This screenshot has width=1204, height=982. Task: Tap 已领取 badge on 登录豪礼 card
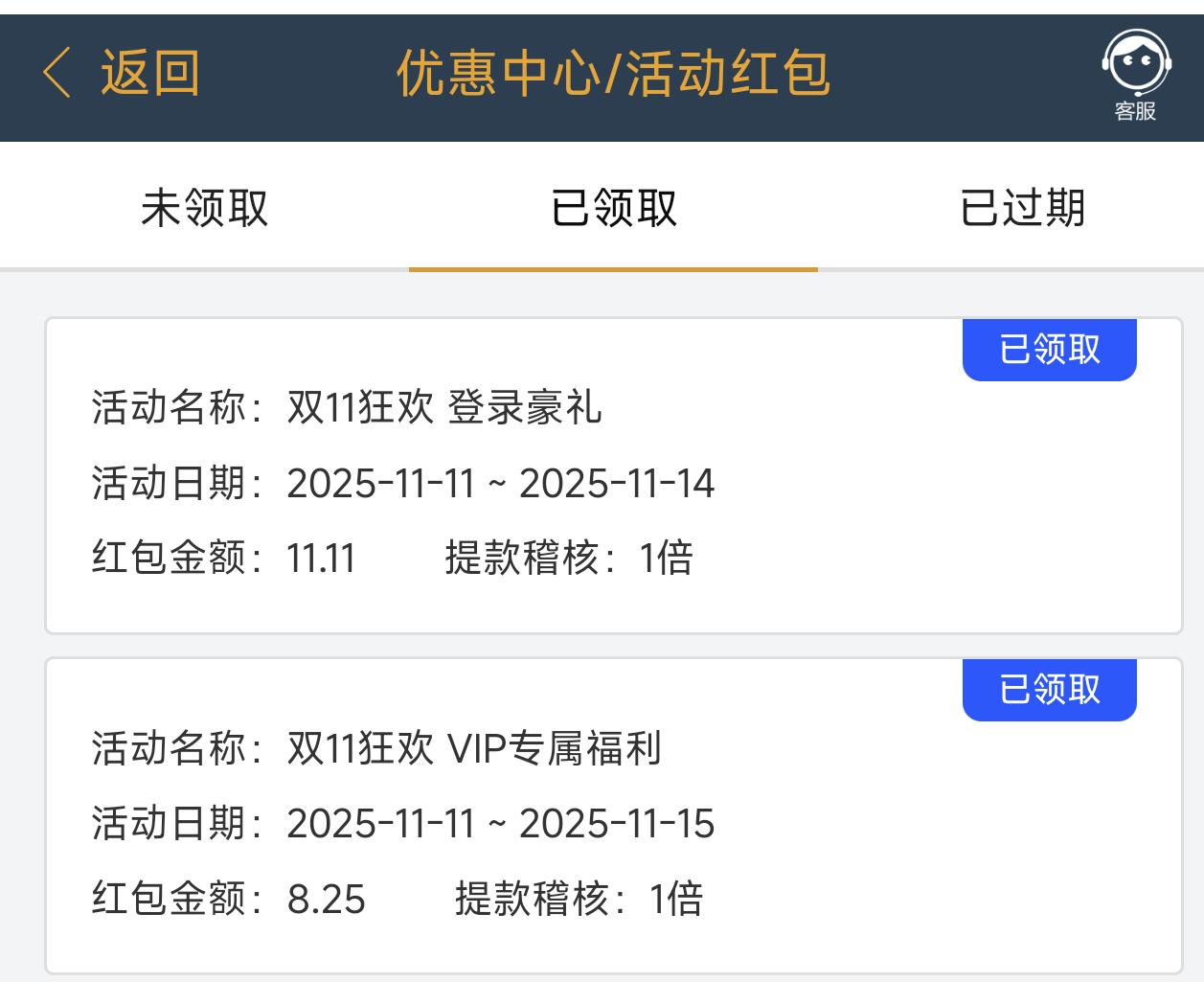(x=1050, y=350)
